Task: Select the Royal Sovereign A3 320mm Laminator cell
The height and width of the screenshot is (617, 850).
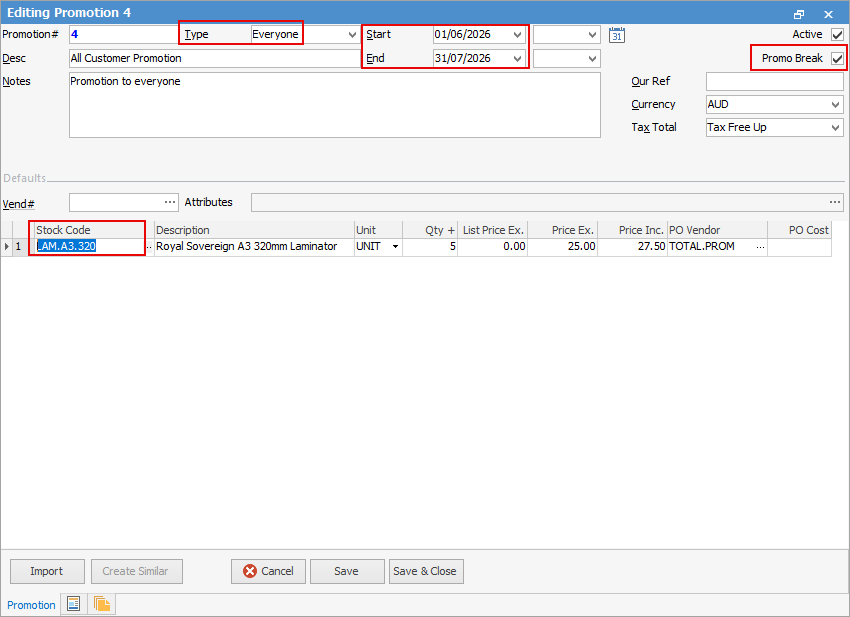Action: (254, 247)
